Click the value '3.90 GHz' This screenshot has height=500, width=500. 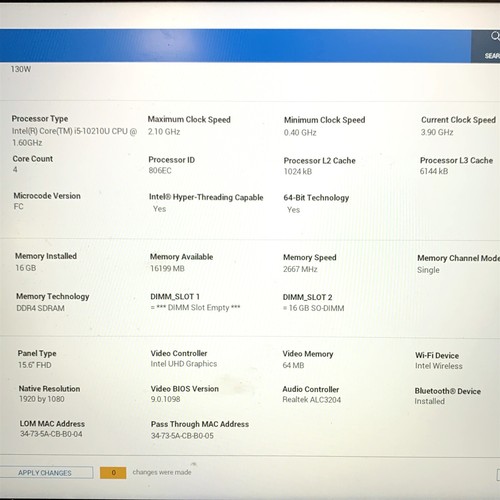pos(437,132)
